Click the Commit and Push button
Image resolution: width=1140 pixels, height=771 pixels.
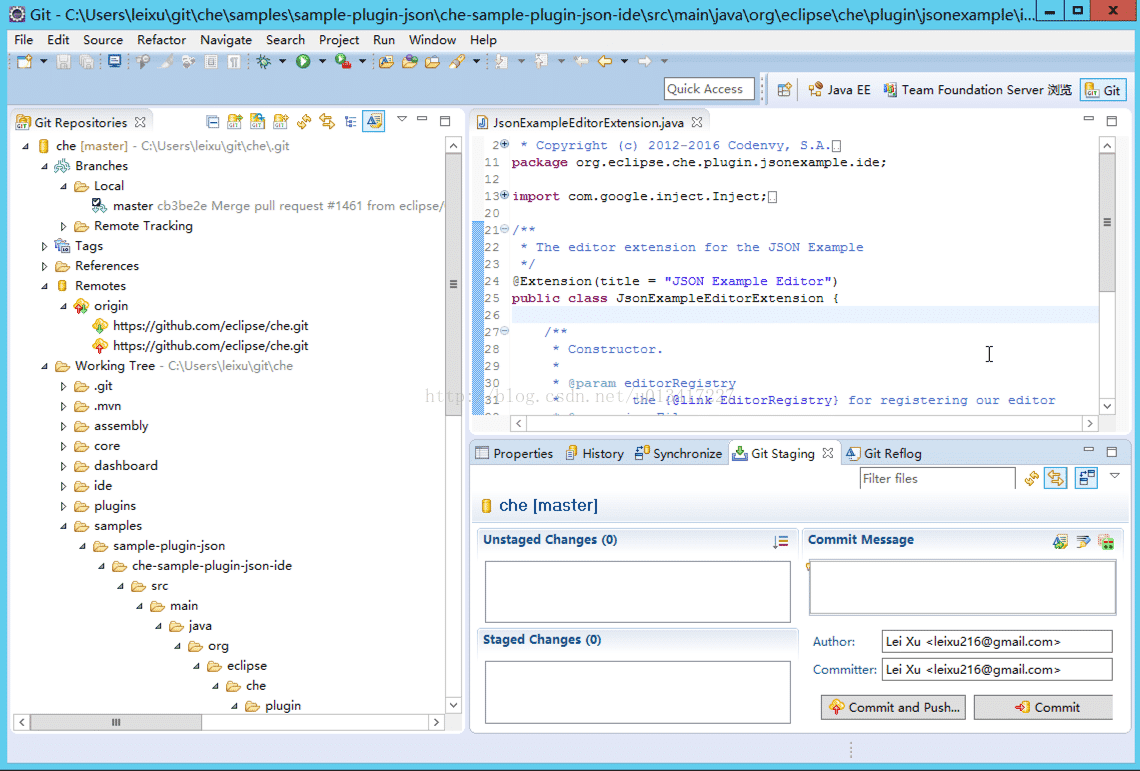tap(893, 707)
